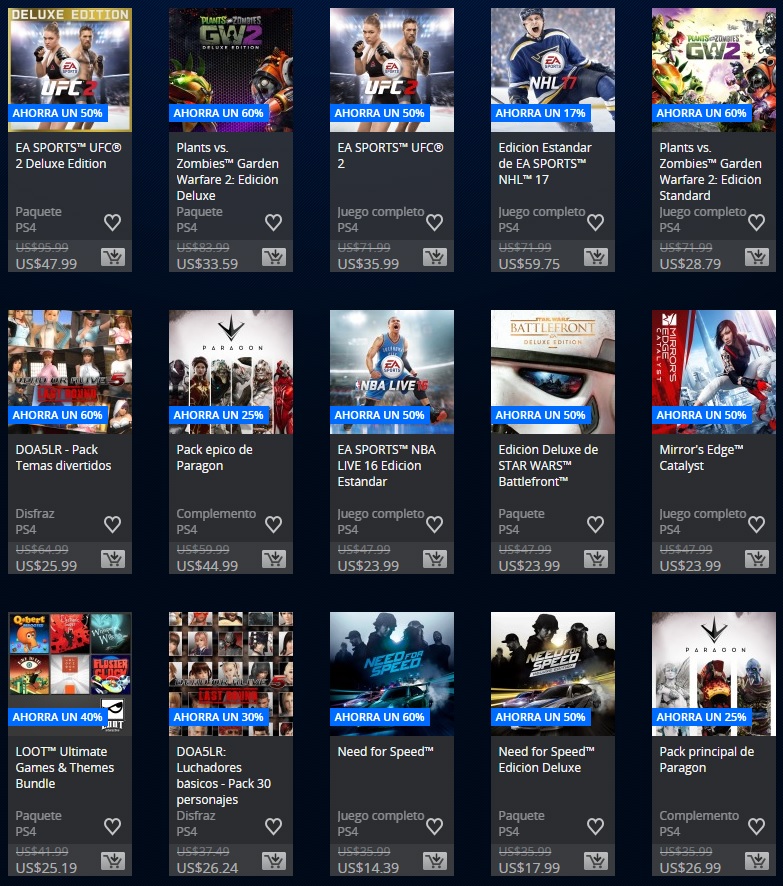The image size is (783, 886).
Task: Add EA SPORTS UFC 2 Deluxe Edition to cart
Action: [x=113, y=257]
